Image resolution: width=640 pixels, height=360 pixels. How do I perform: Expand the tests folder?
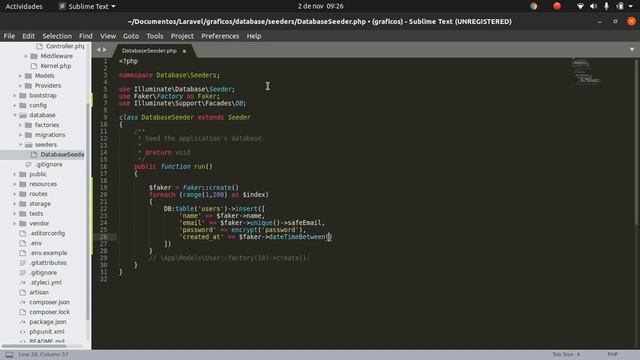pos(14,213)
